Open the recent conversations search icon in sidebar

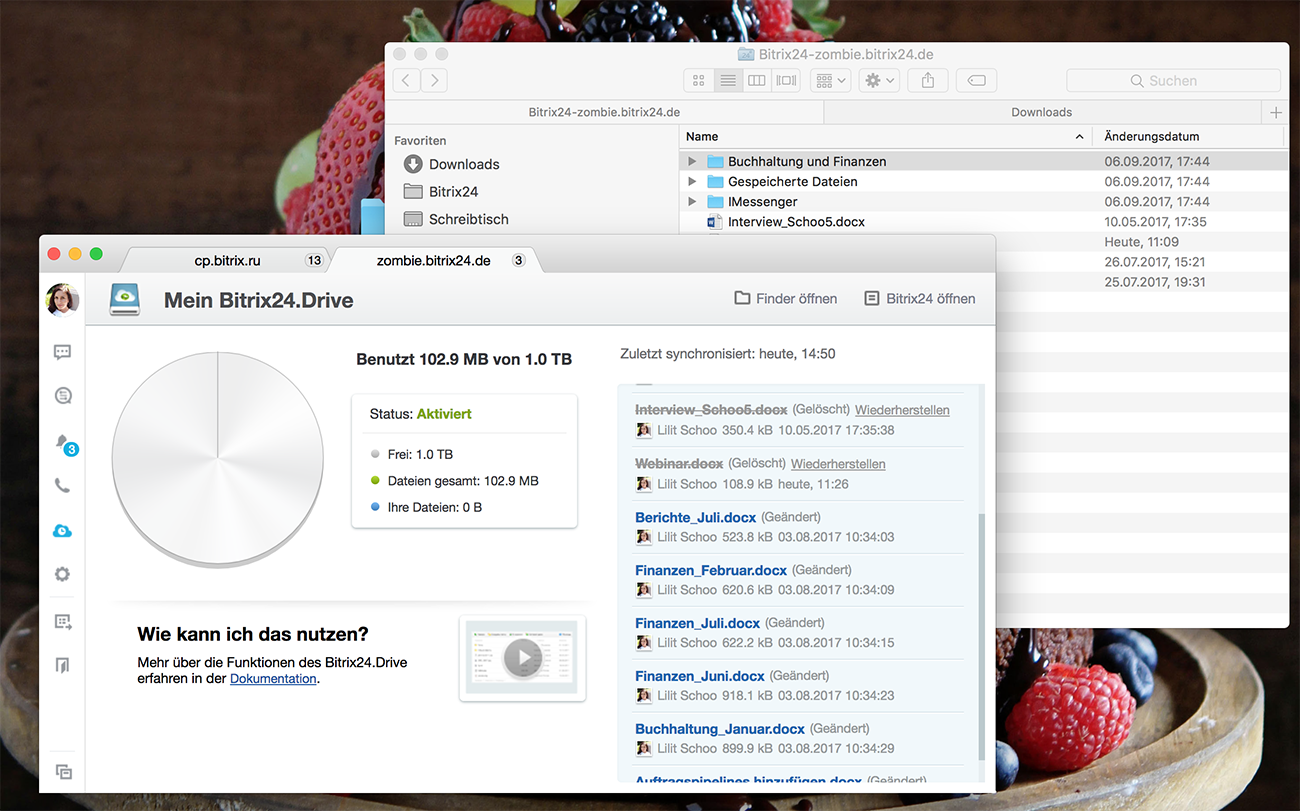[x=62, y=396]
